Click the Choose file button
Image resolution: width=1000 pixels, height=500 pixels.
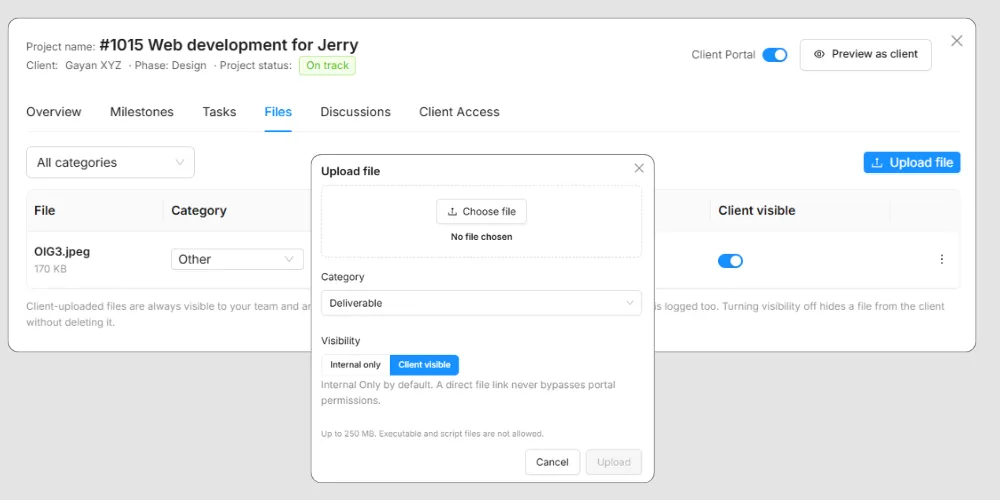482,212
